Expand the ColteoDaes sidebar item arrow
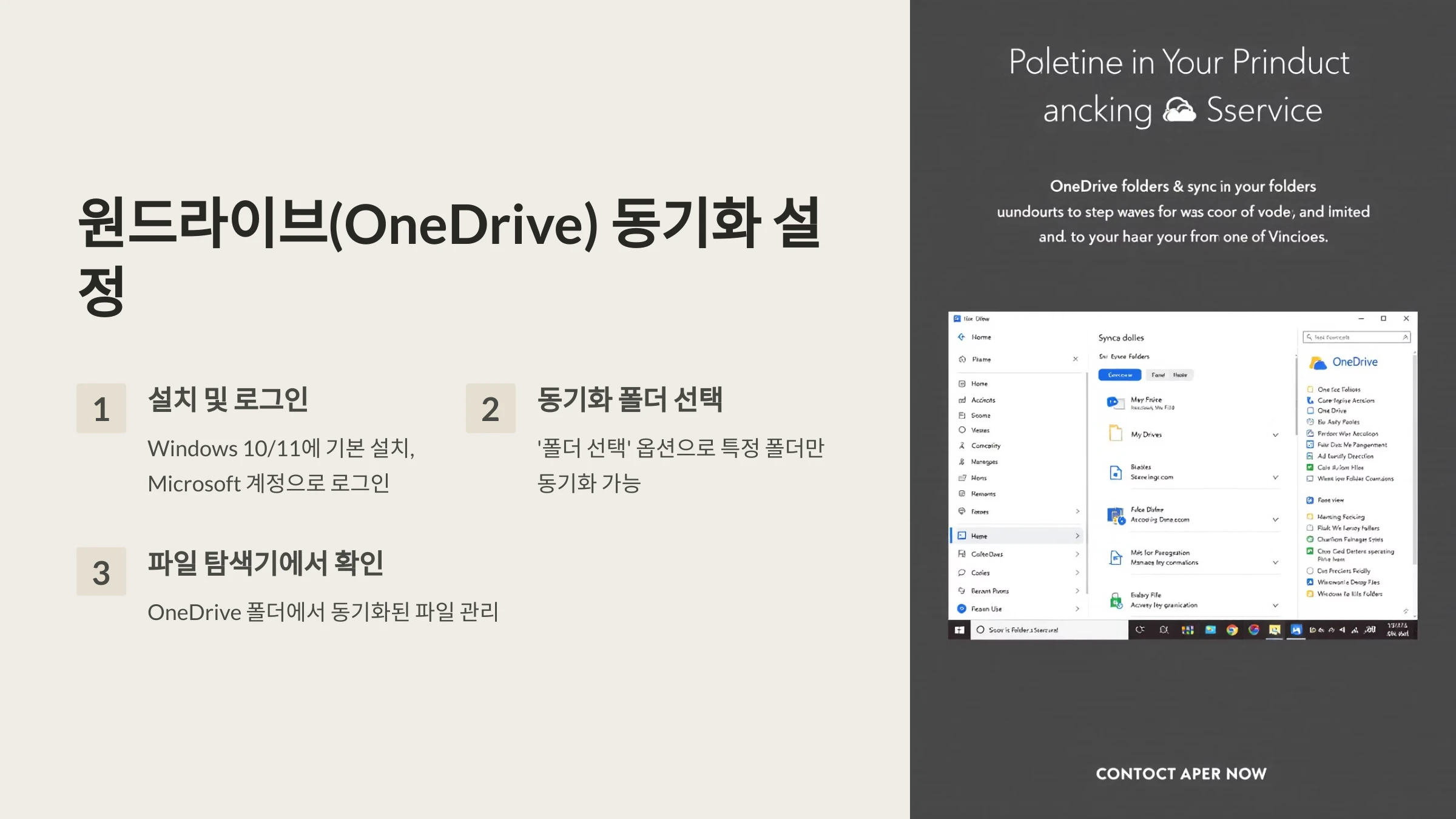The height and width of the screenshot is (819, 1456). (x=1077, y=554)
